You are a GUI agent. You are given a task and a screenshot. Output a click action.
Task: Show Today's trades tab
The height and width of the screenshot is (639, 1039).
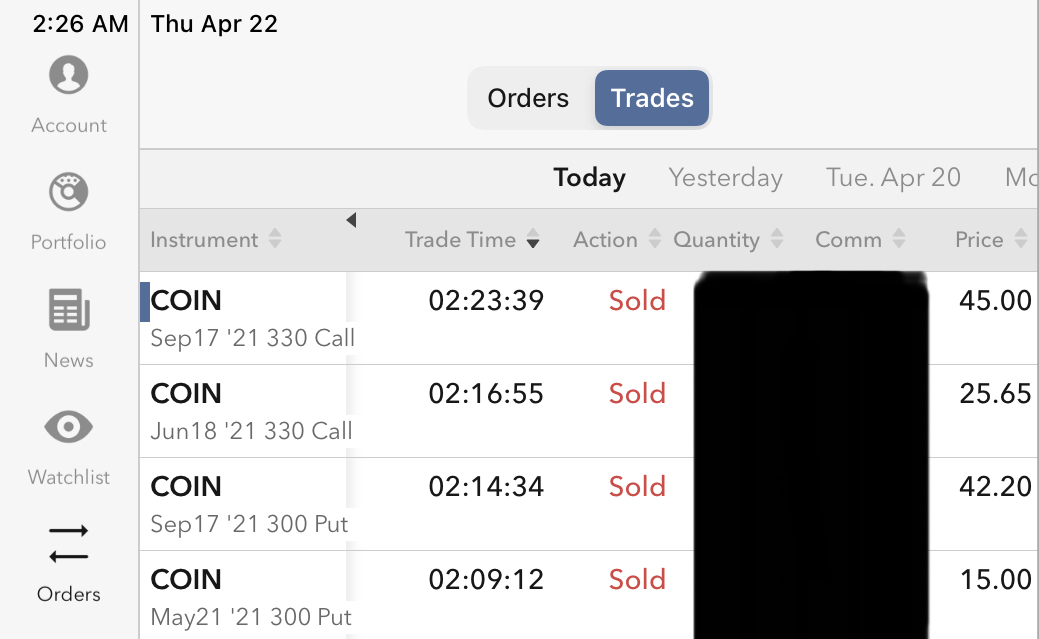[589, 178]
